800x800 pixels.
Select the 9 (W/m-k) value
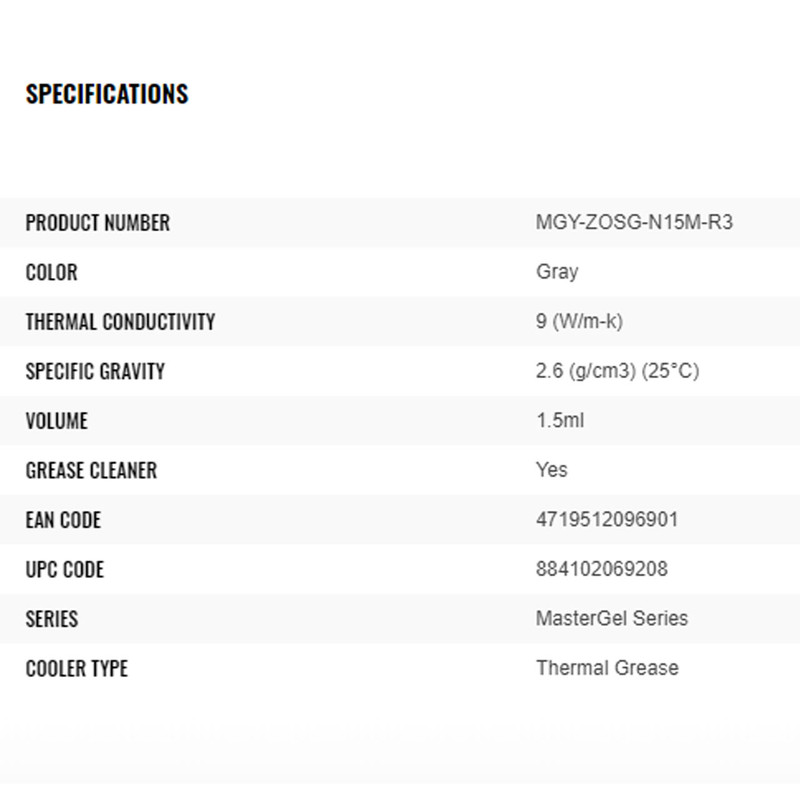pyautogui.click(x=579, y=321)
